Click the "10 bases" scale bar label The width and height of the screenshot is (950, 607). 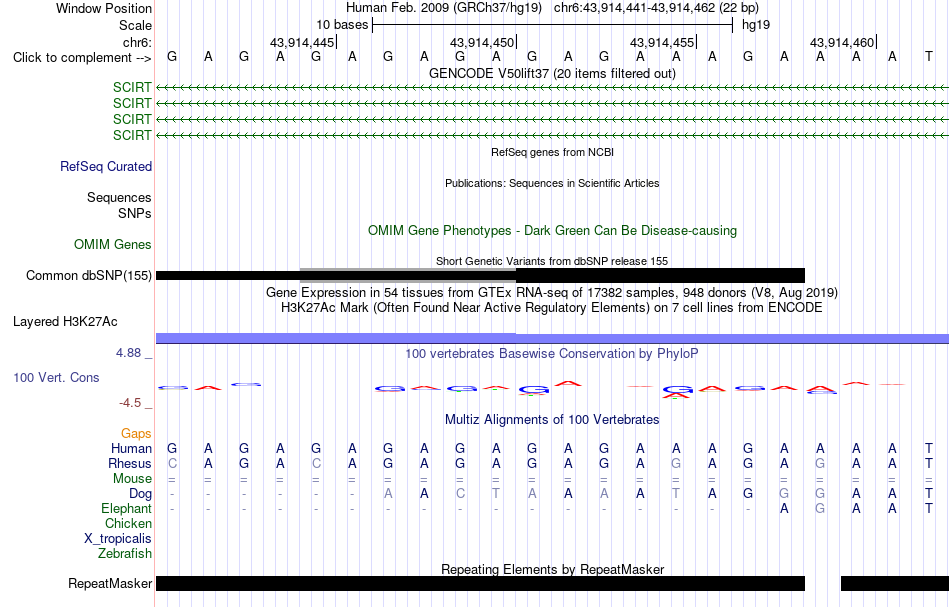point(342,25)
